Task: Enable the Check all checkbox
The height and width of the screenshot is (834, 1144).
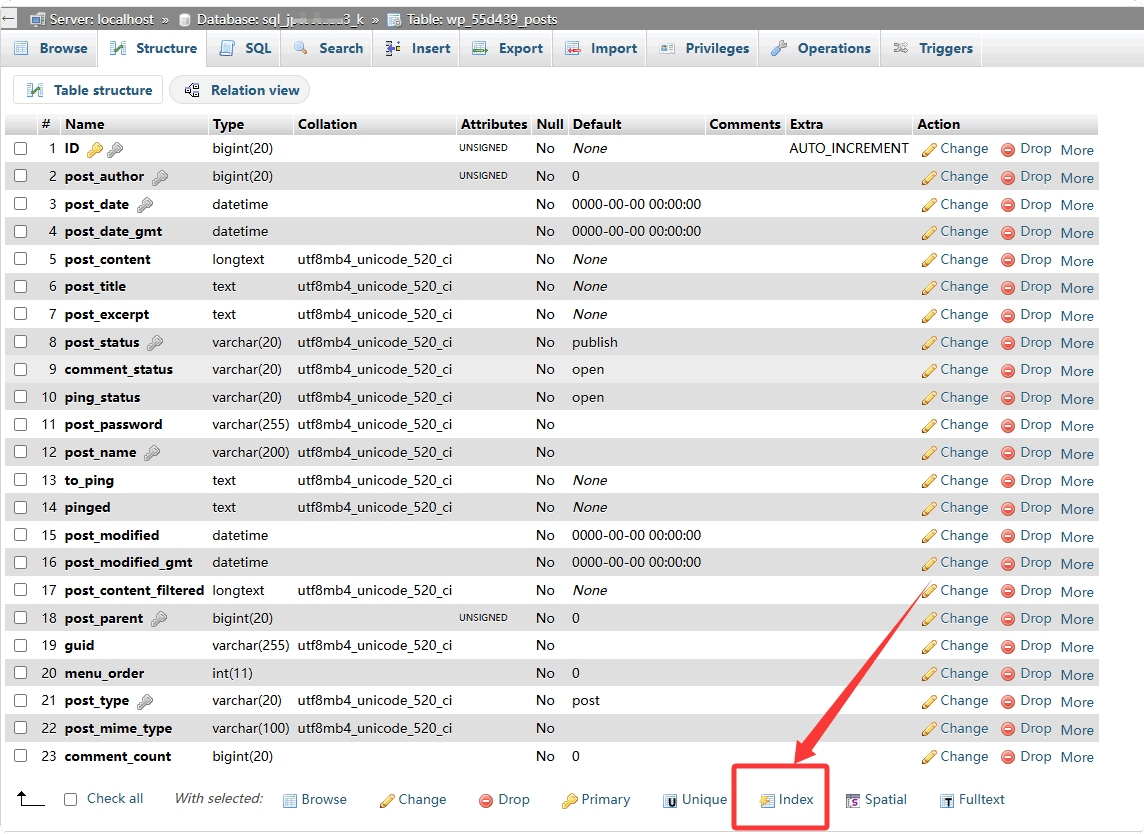Action: [71, 799]
